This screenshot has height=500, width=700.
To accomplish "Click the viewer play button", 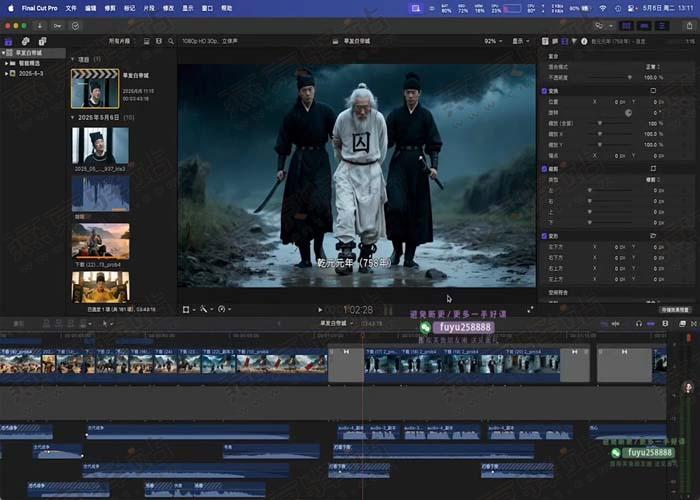I will 320,310.
